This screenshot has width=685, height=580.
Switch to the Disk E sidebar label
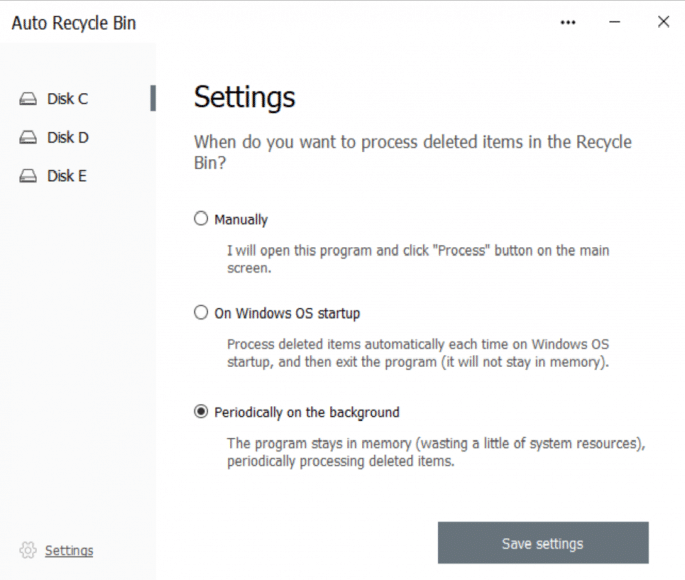point(67,177)
